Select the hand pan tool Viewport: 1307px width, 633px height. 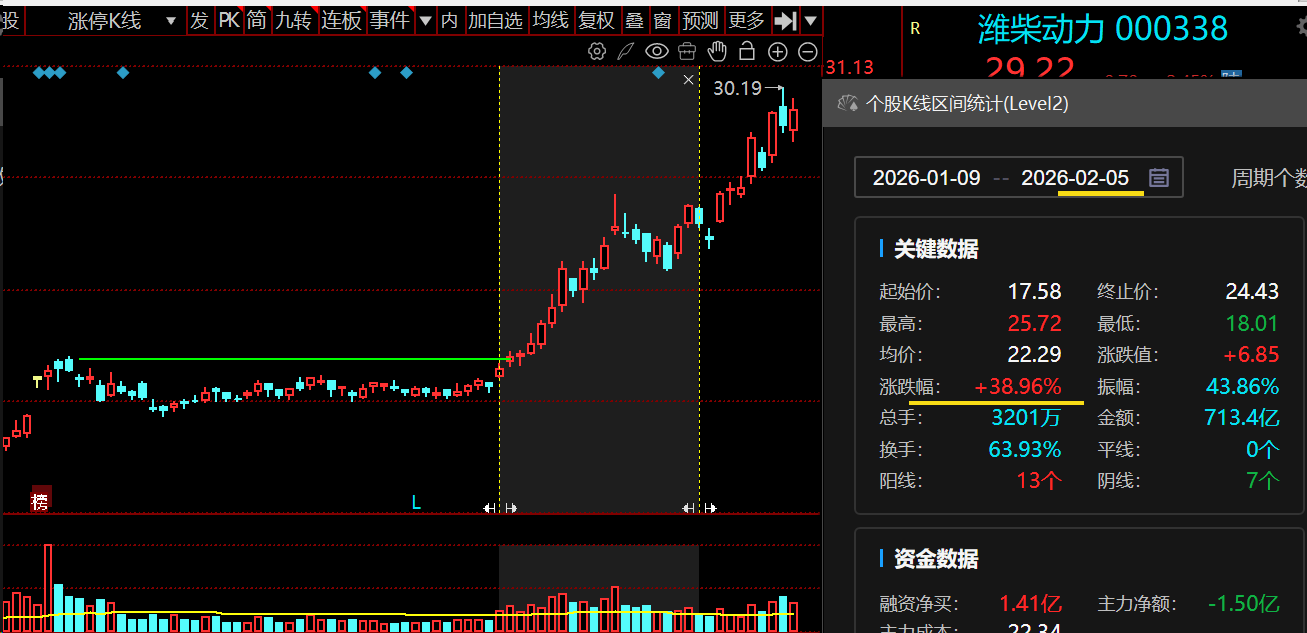coord(716,51)
